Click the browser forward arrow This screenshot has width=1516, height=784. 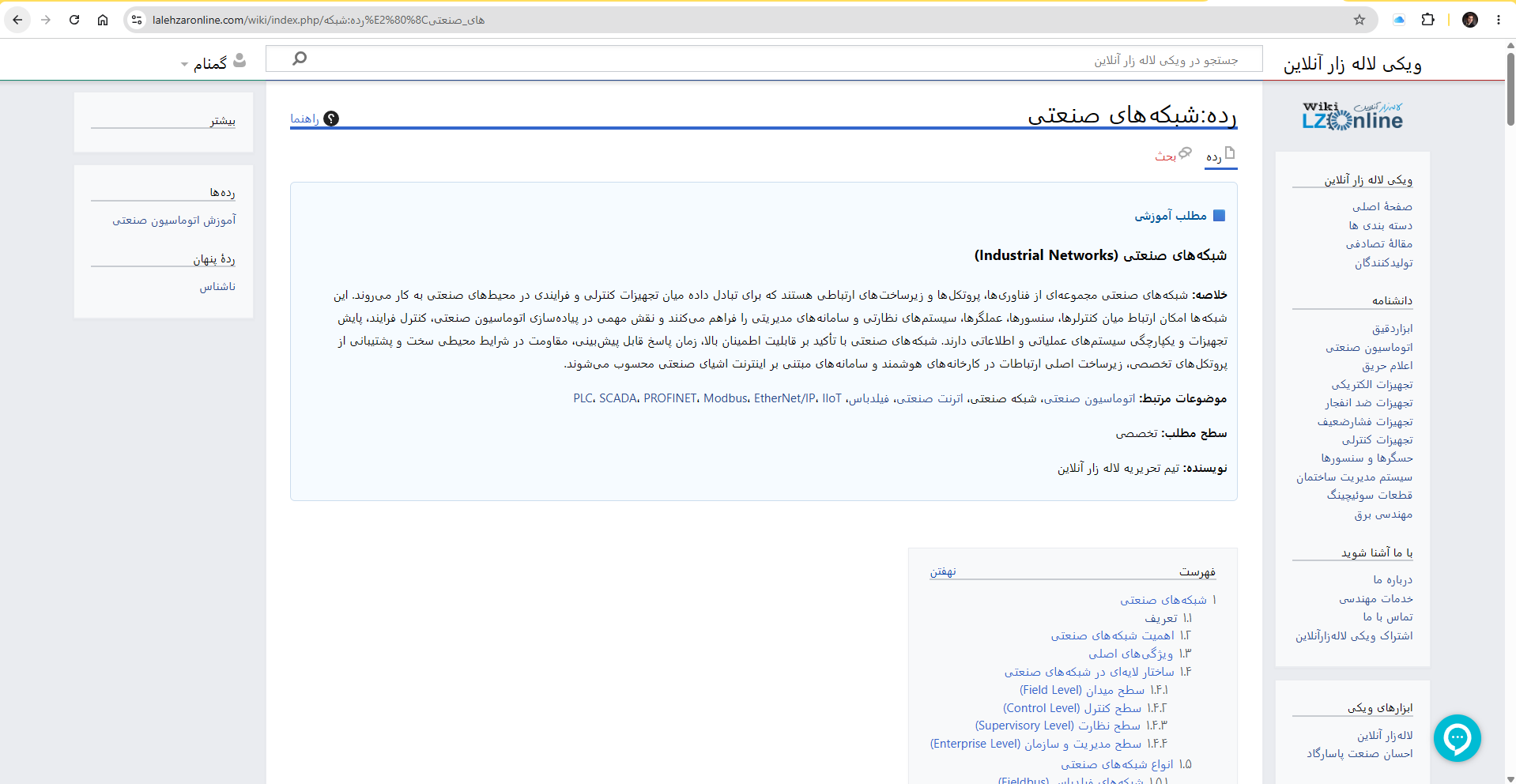point(46,20)
